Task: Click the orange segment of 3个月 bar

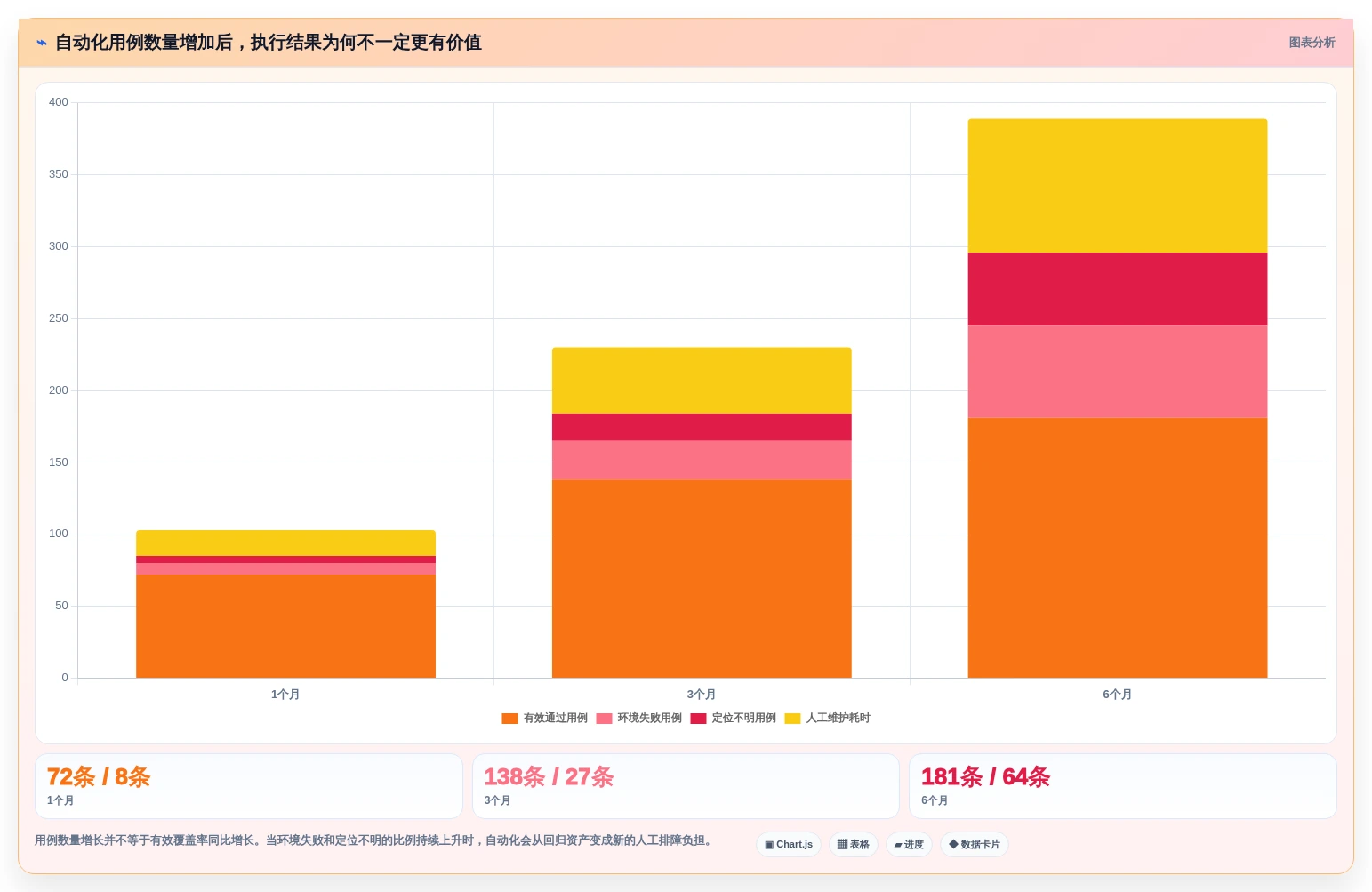Action: point(702,579)
